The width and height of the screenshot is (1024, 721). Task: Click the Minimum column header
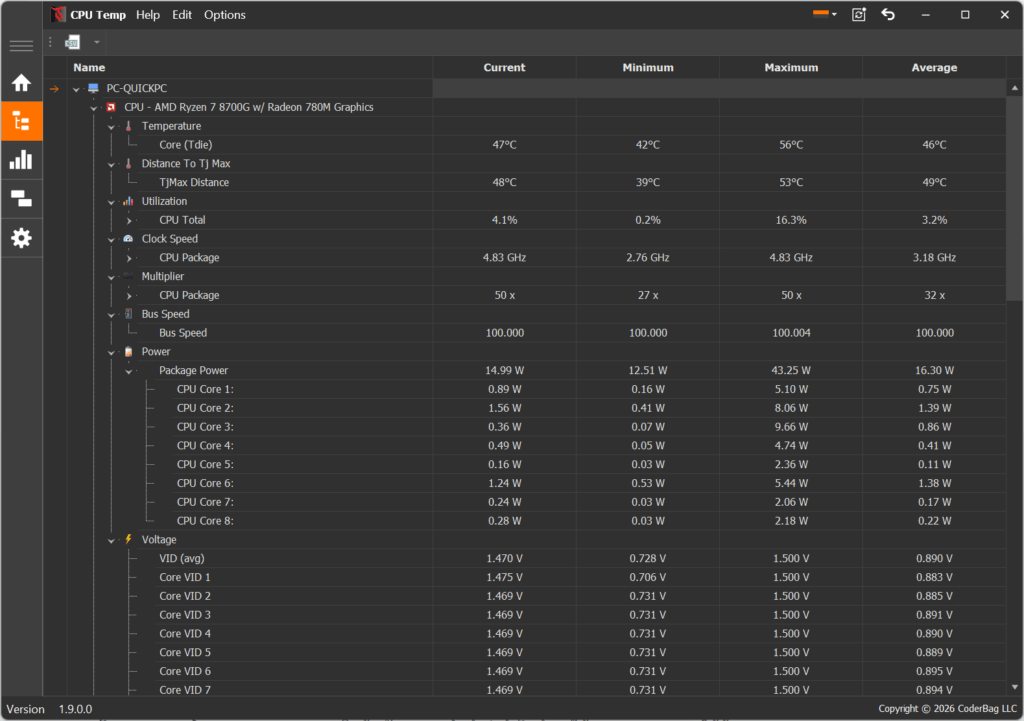[x=648, y=67]
